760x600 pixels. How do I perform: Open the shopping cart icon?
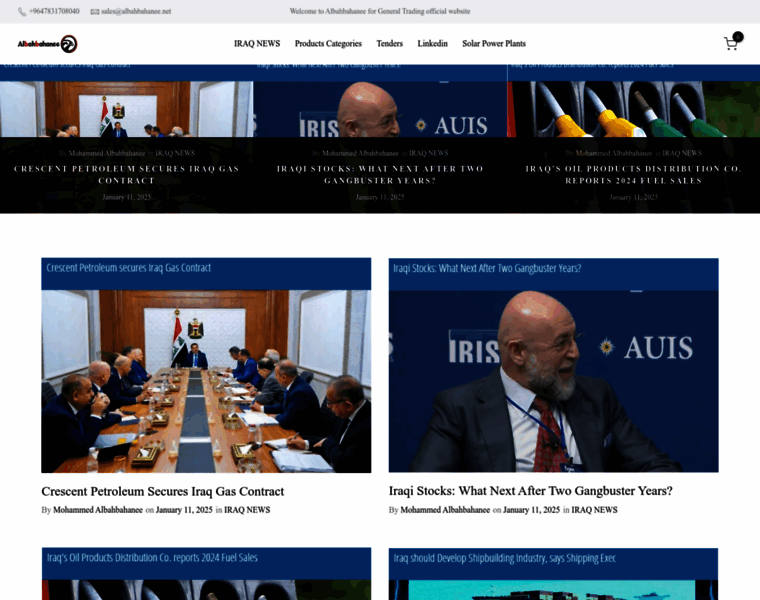[731, 44]
